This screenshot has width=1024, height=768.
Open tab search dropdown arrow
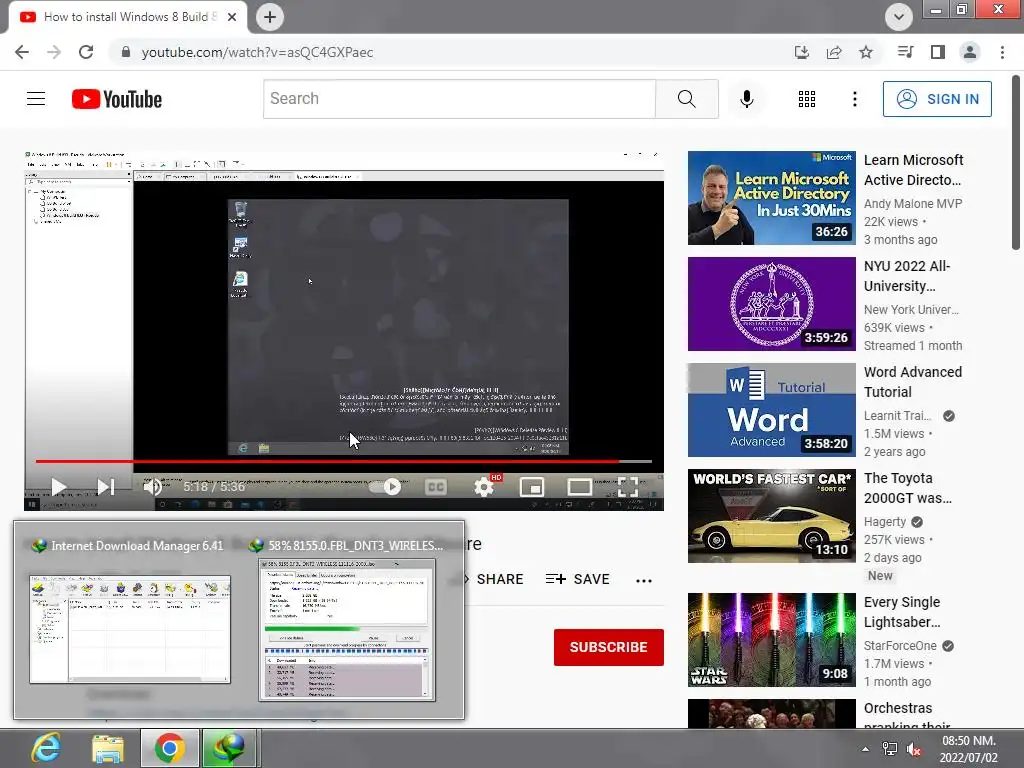coord(899,17)
